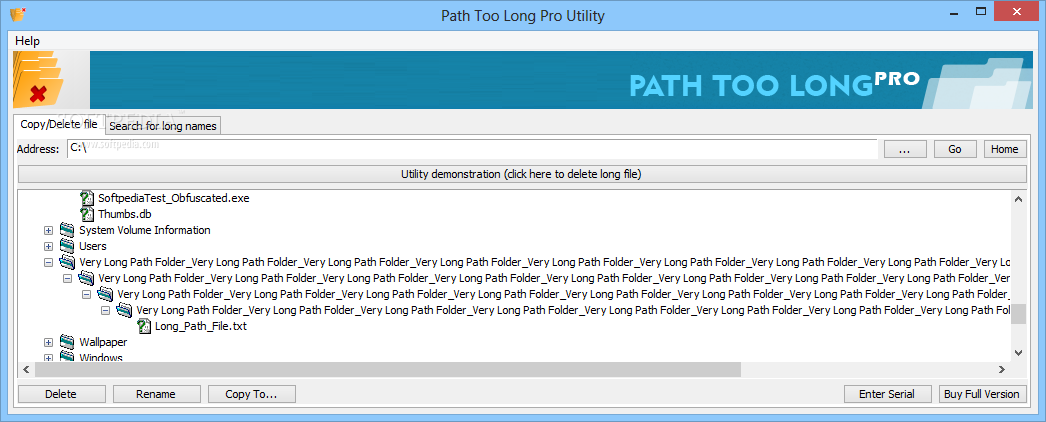Select the Wallpaper folder label
Viewport: 1046px width, 422px height.
coord(103,342)
